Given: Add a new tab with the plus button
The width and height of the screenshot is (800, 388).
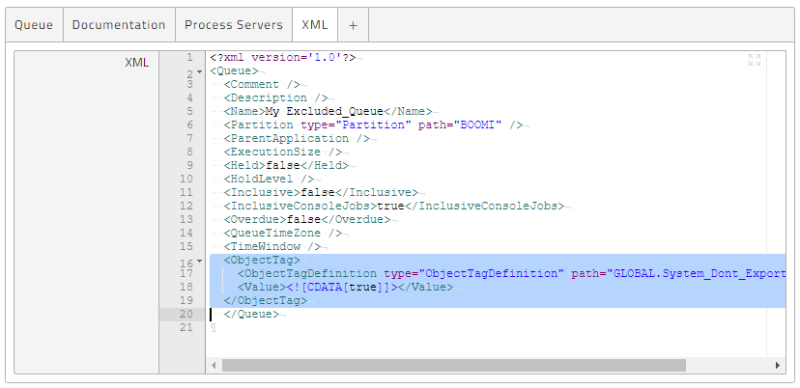Looking at the screenshot, I should click(353, 25).
